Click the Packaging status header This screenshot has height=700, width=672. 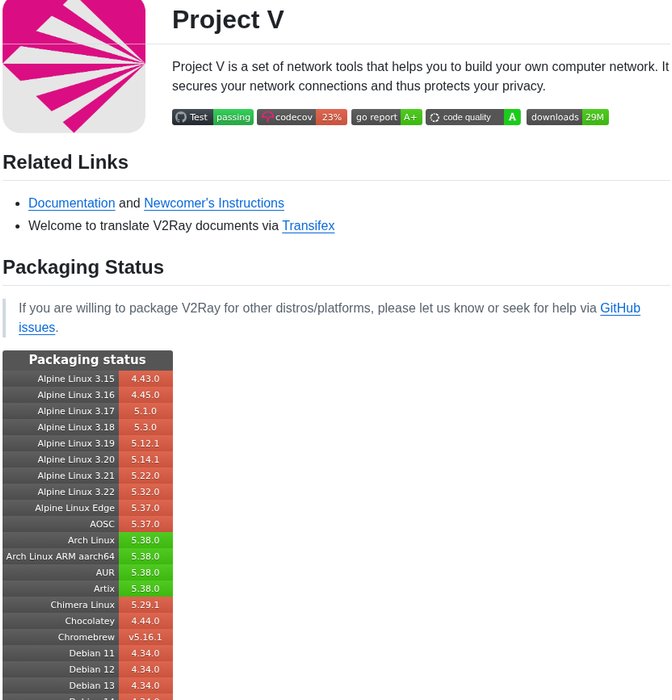tap(87, 360)
